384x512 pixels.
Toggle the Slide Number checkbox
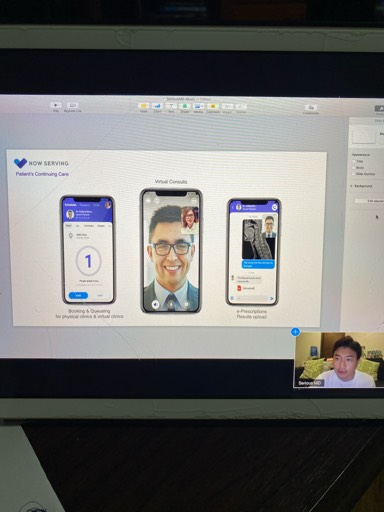pos(354,174)
